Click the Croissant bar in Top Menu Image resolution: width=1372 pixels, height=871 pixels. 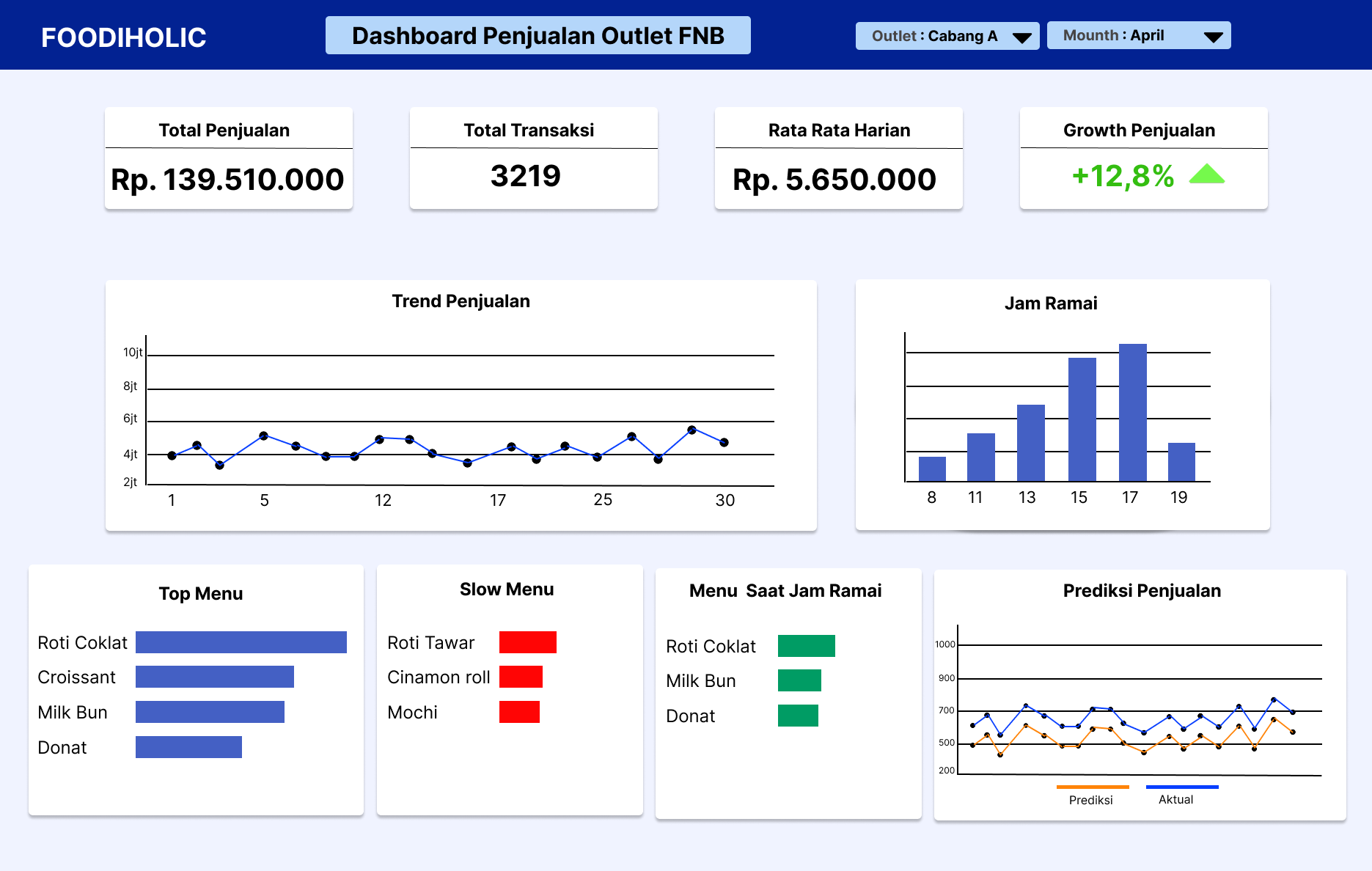[x=214, y=677]
